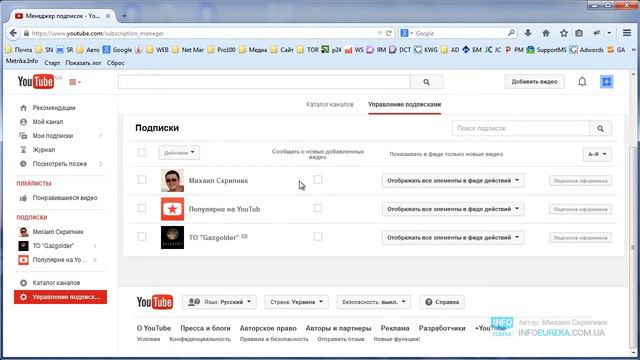This screenshot has height=360, width=640.
Task: Click Понравившиеся видео thumbs-up icon
Action: click(x=23, y=198)
